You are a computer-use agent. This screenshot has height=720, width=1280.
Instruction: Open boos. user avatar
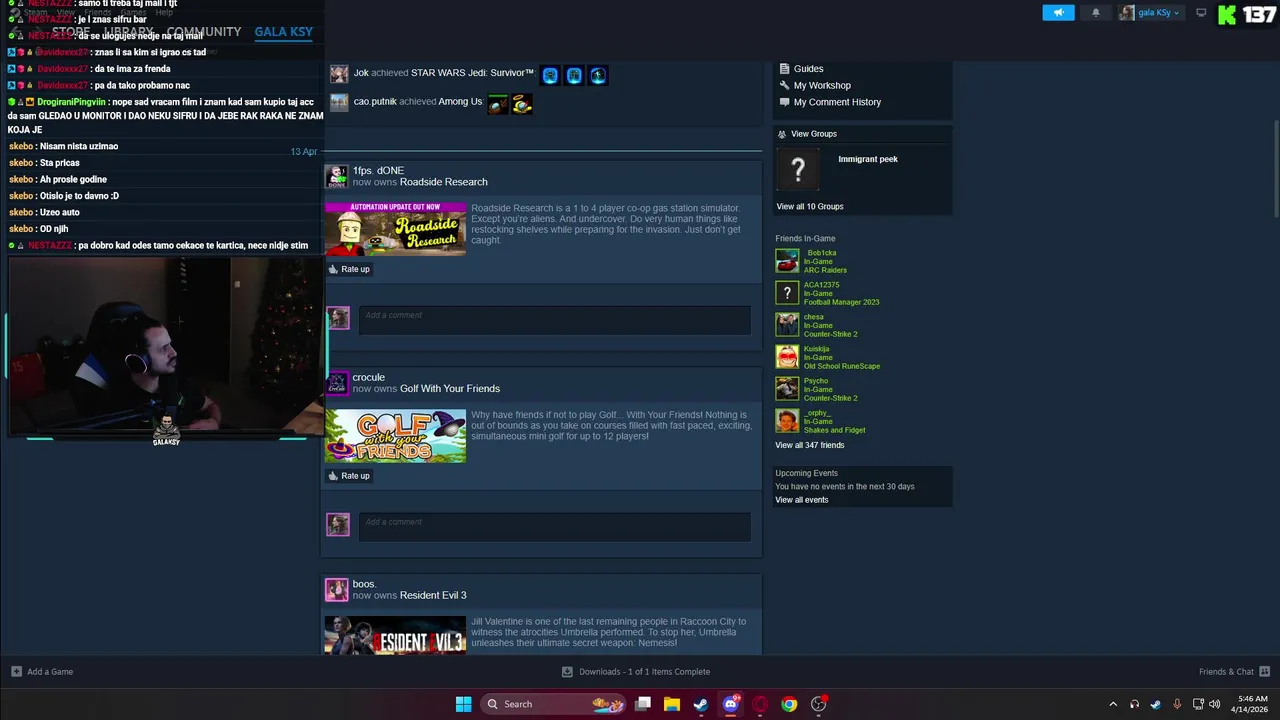tap(337, 590)
